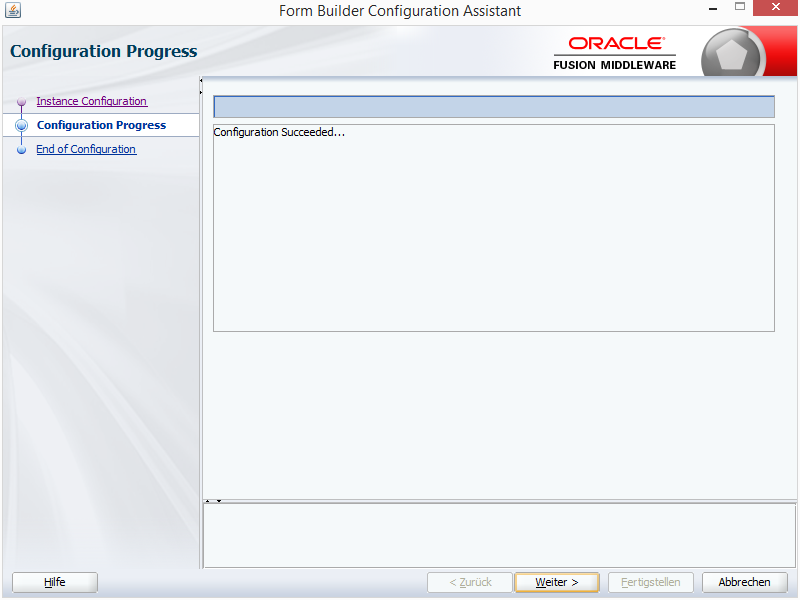Click the Fertigstellen button
The image size is (800, 600).
651,582
